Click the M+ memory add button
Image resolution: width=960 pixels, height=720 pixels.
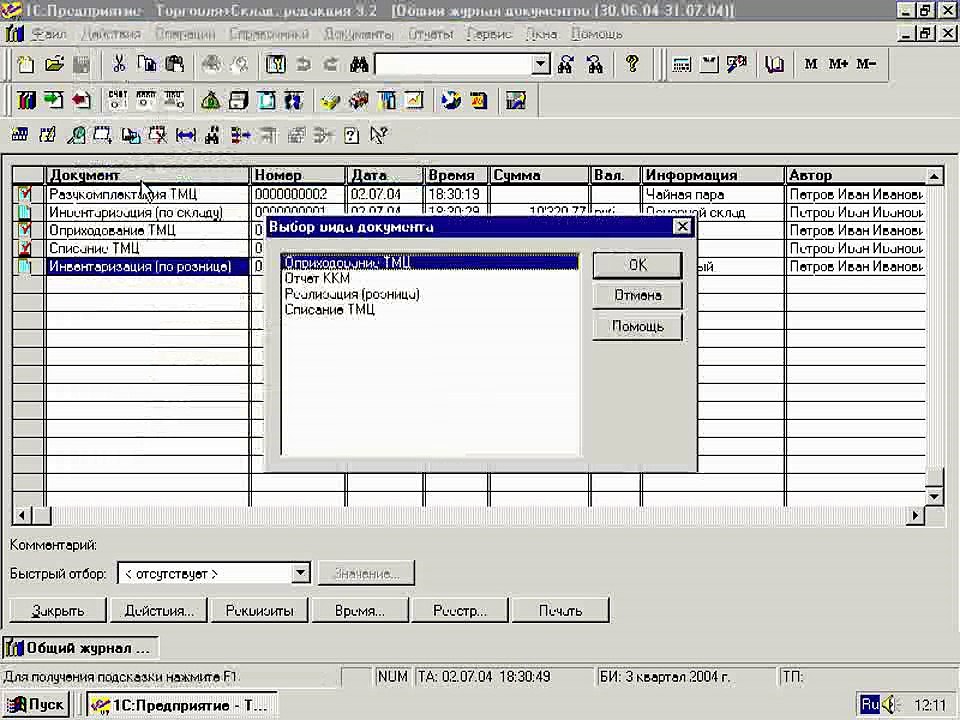coord(838,64)
